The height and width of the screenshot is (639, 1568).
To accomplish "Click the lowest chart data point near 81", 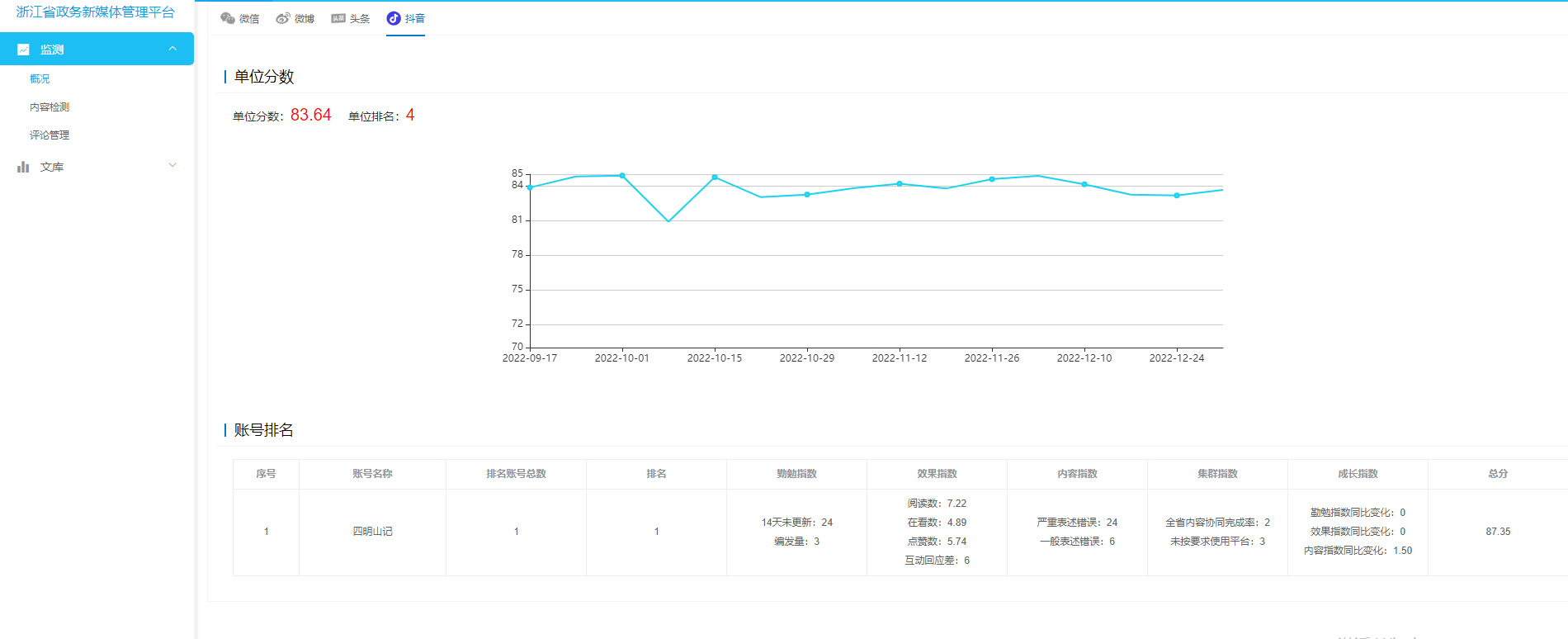I will [x=668, y=221].
